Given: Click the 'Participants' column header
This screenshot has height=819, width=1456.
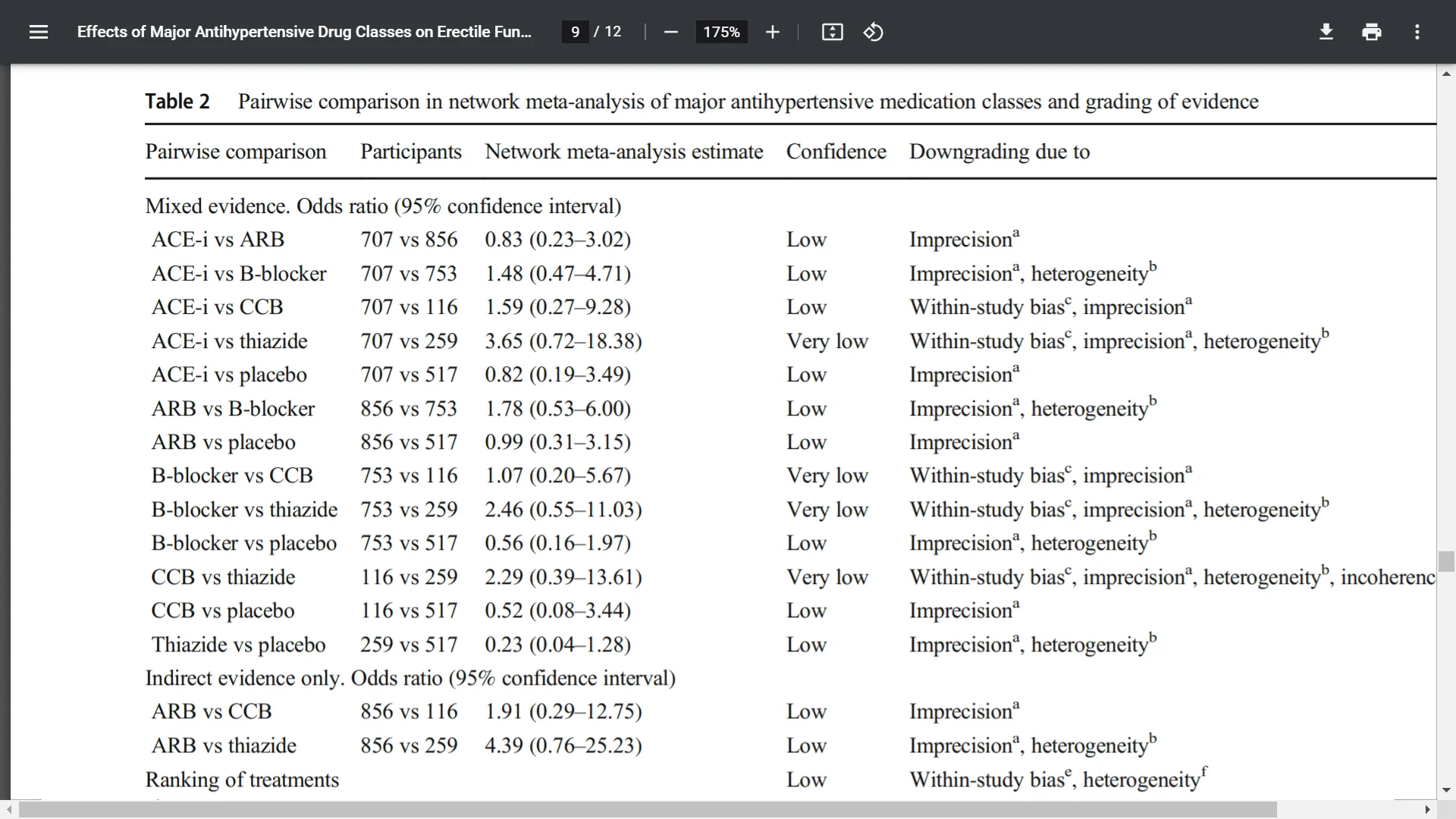Looking at the screenshot, I should coord(411,152).
